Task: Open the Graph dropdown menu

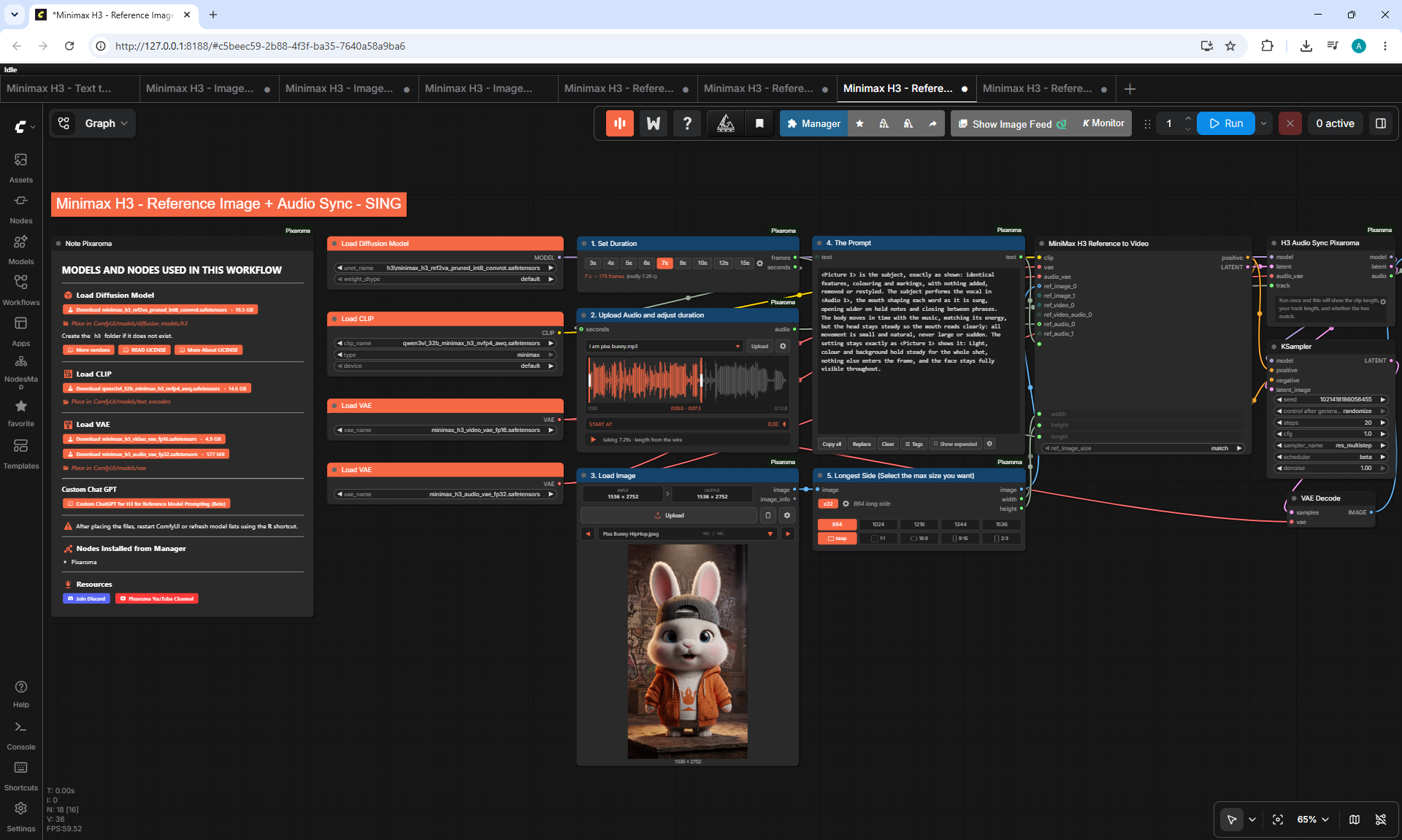Action: [x=93, y=123]
